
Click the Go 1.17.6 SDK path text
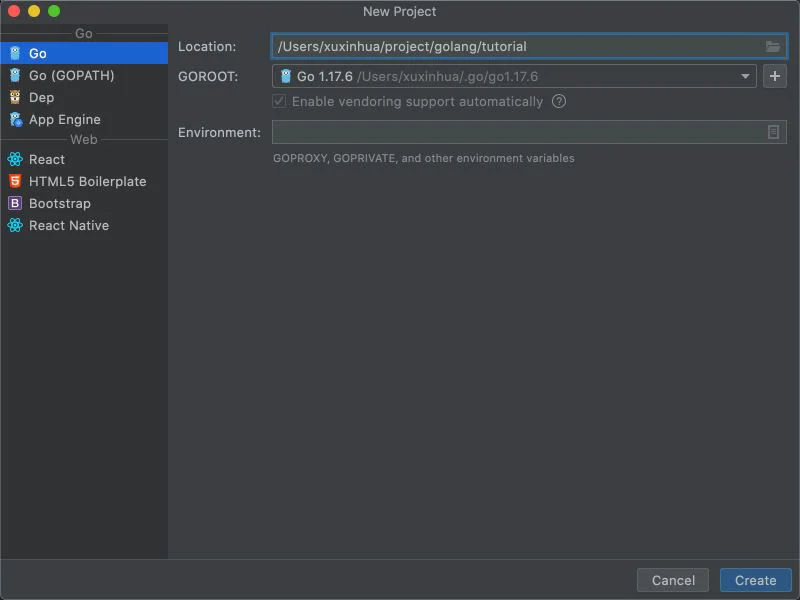(x=447, y=77)
